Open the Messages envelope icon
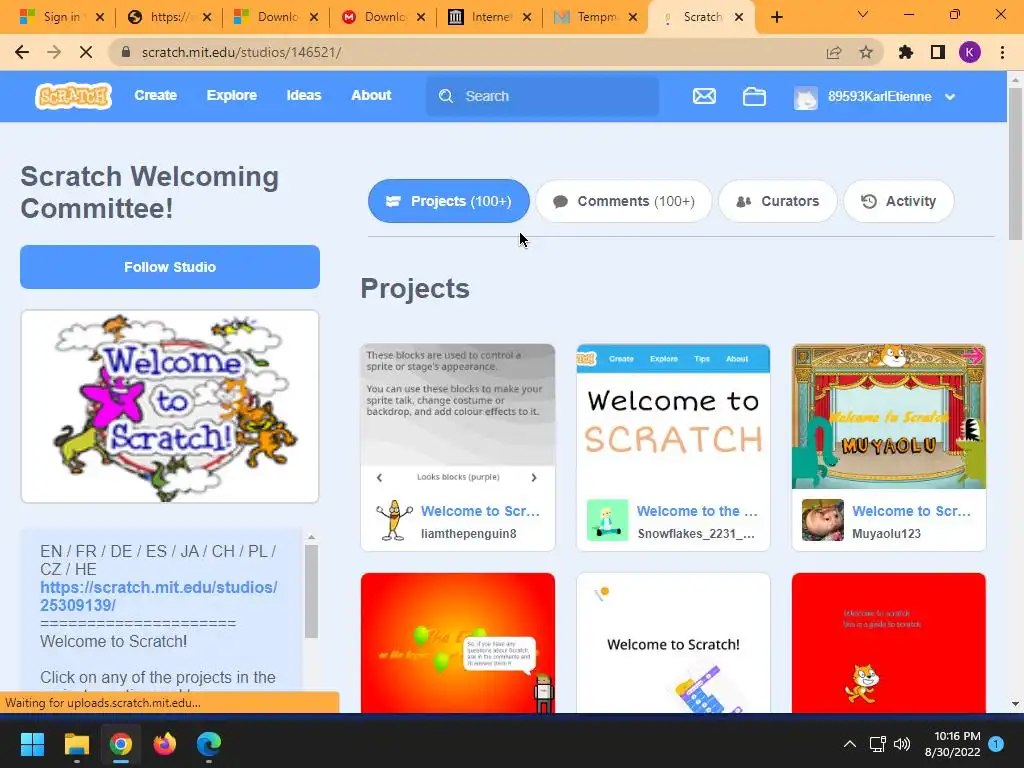This screenshot has width=1024, height=768. tap(704, 96)
